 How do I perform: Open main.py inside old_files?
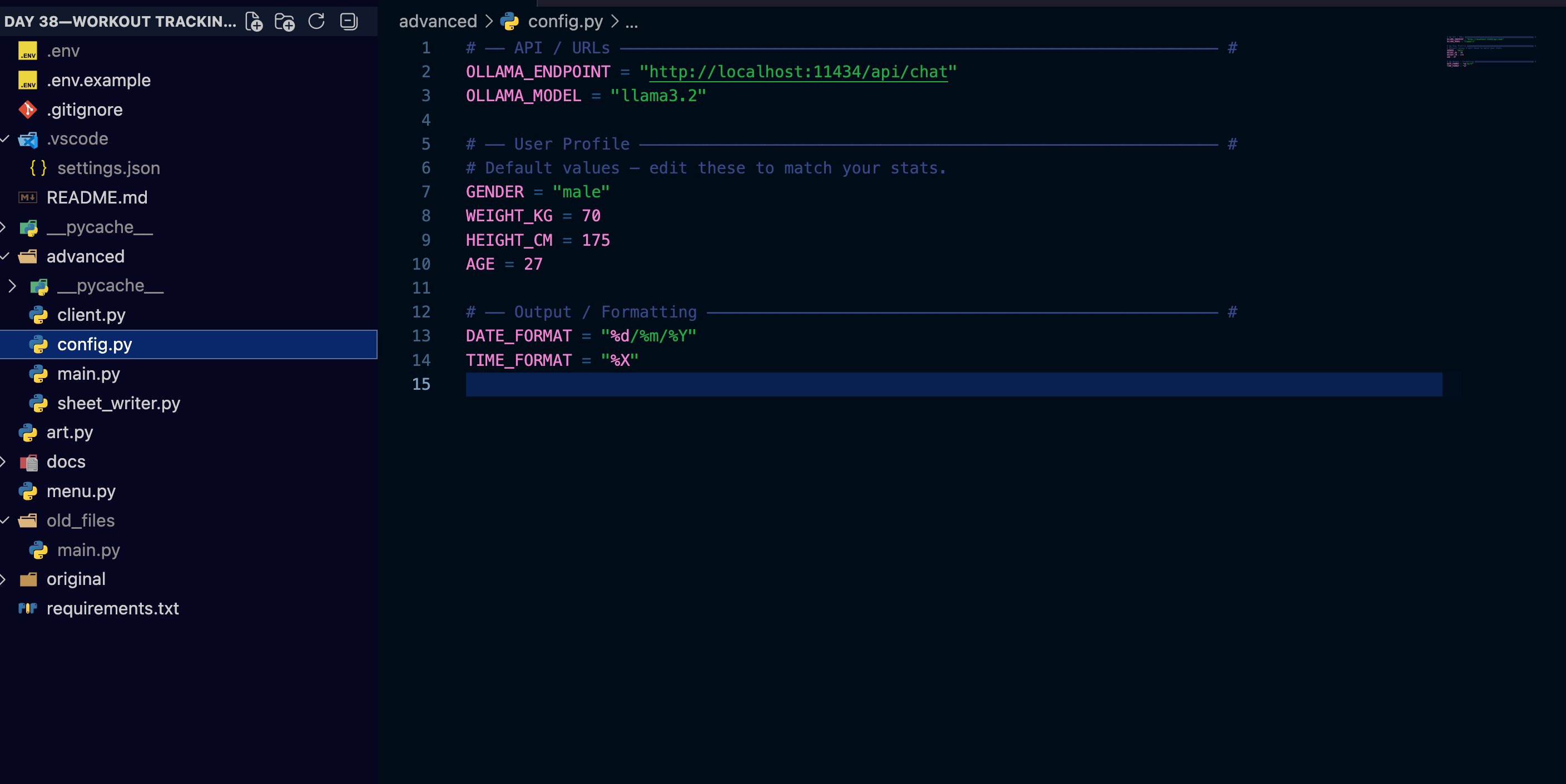(189, 550)
